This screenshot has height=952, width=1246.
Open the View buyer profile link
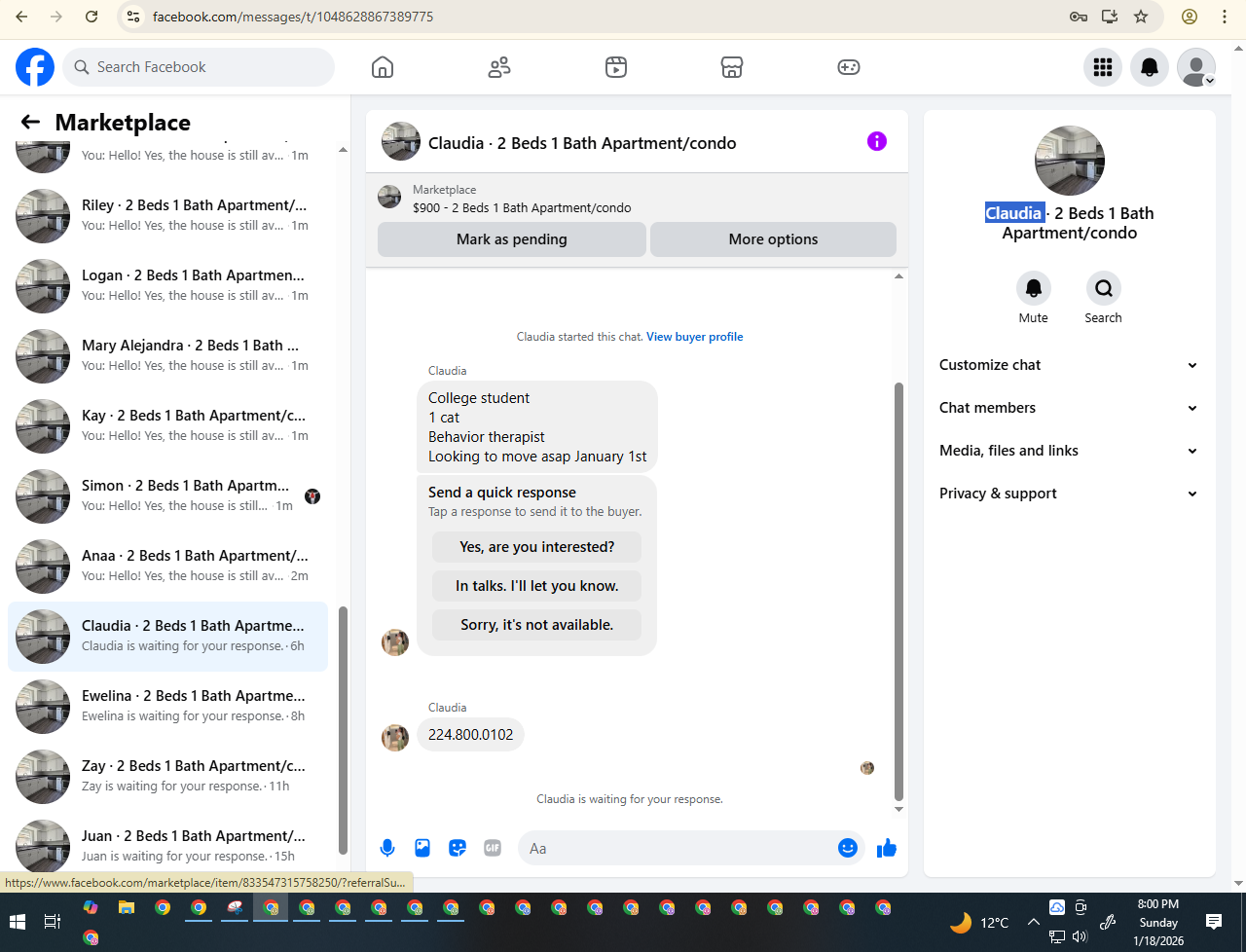[x=695, y=337]
